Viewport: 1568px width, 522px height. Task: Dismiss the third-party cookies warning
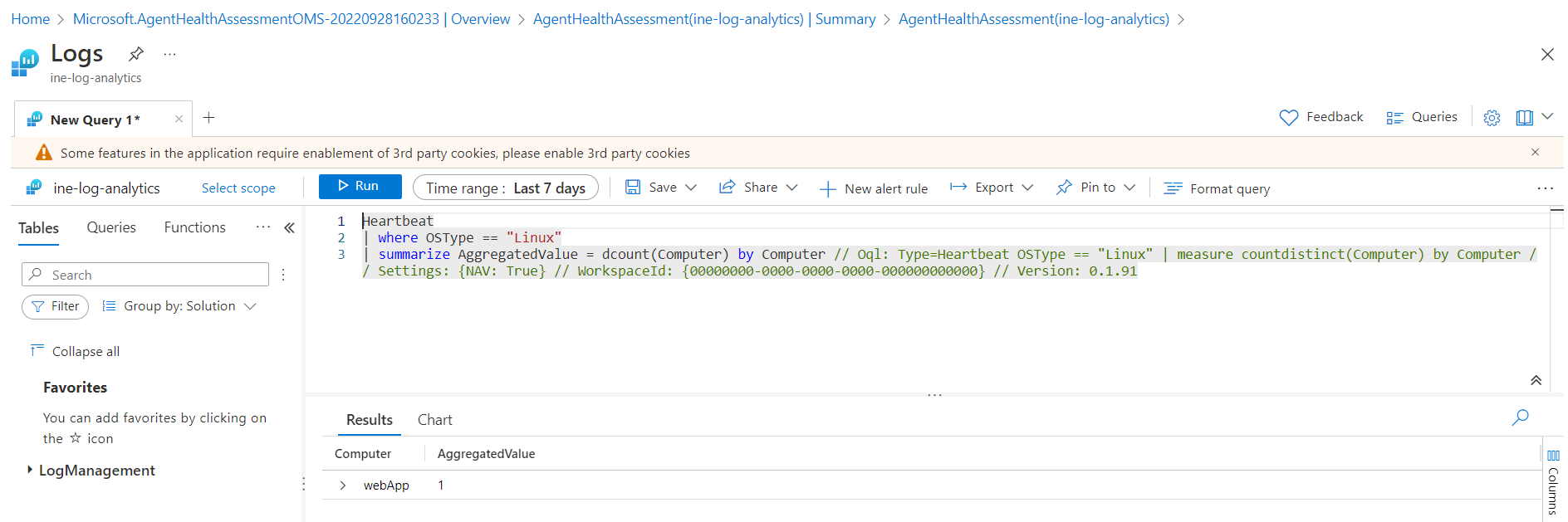tap(1535, 152)
